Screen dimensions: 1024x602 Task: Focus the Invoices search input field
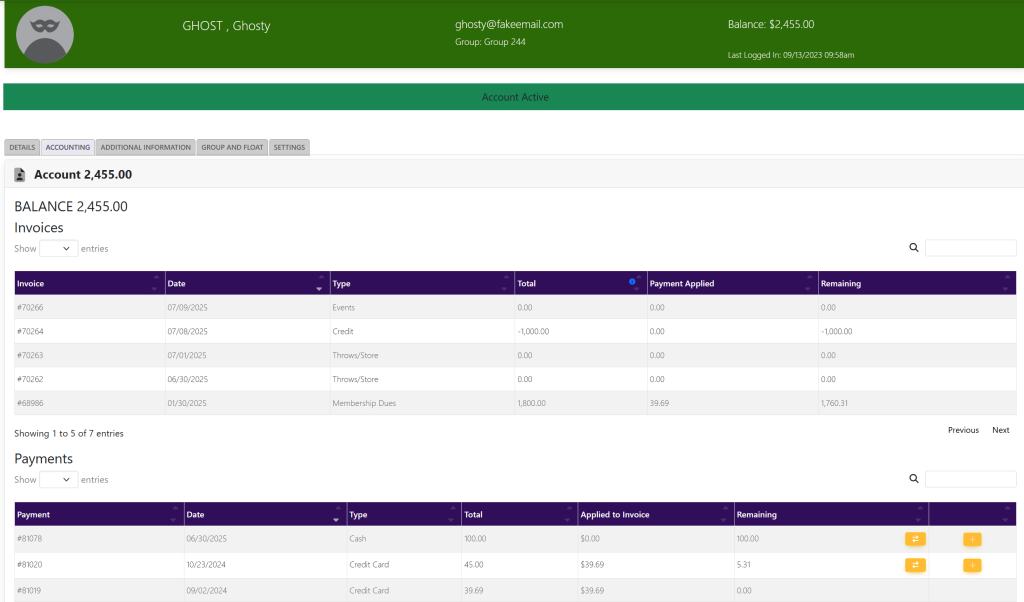click(x=970, y=248)
